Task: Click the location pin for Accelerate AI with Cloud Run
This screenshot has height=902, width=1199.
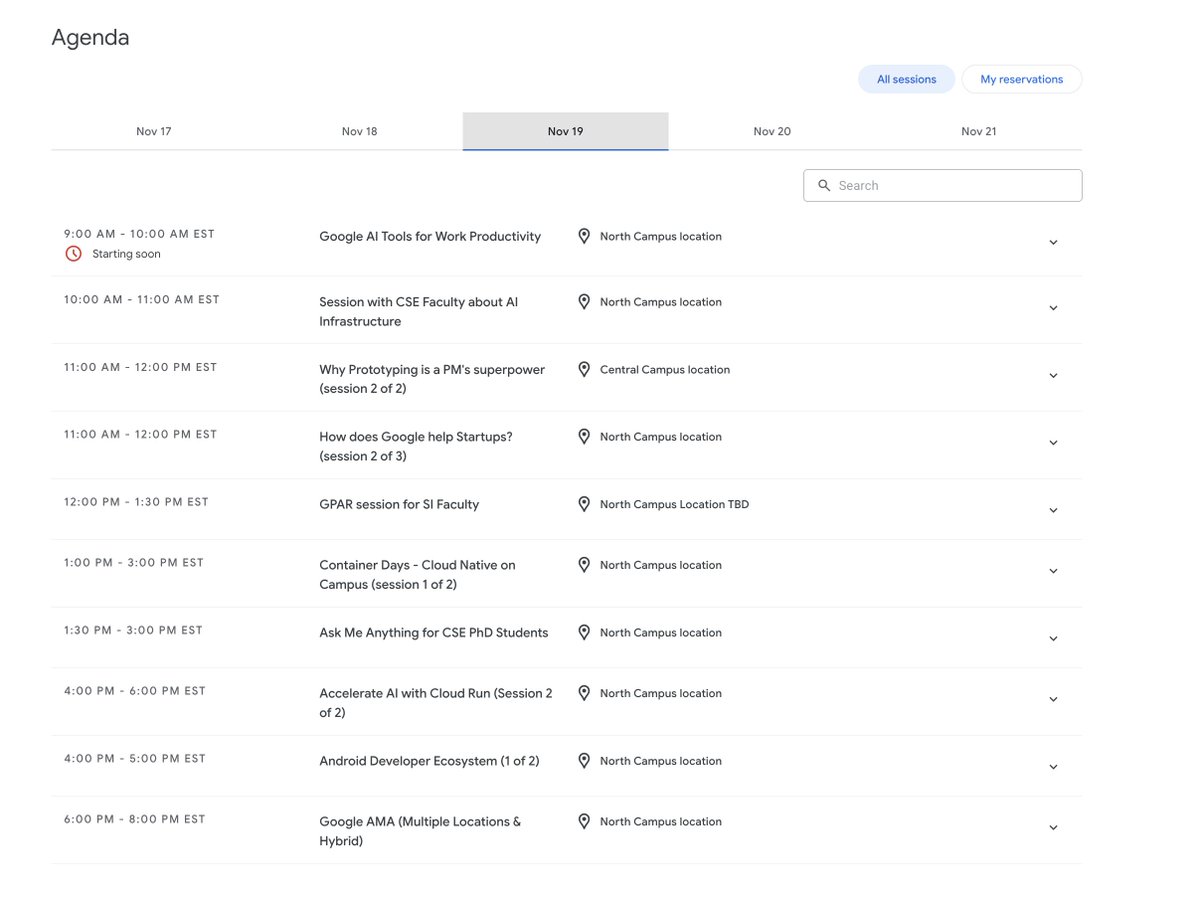Action: point(584,693)
